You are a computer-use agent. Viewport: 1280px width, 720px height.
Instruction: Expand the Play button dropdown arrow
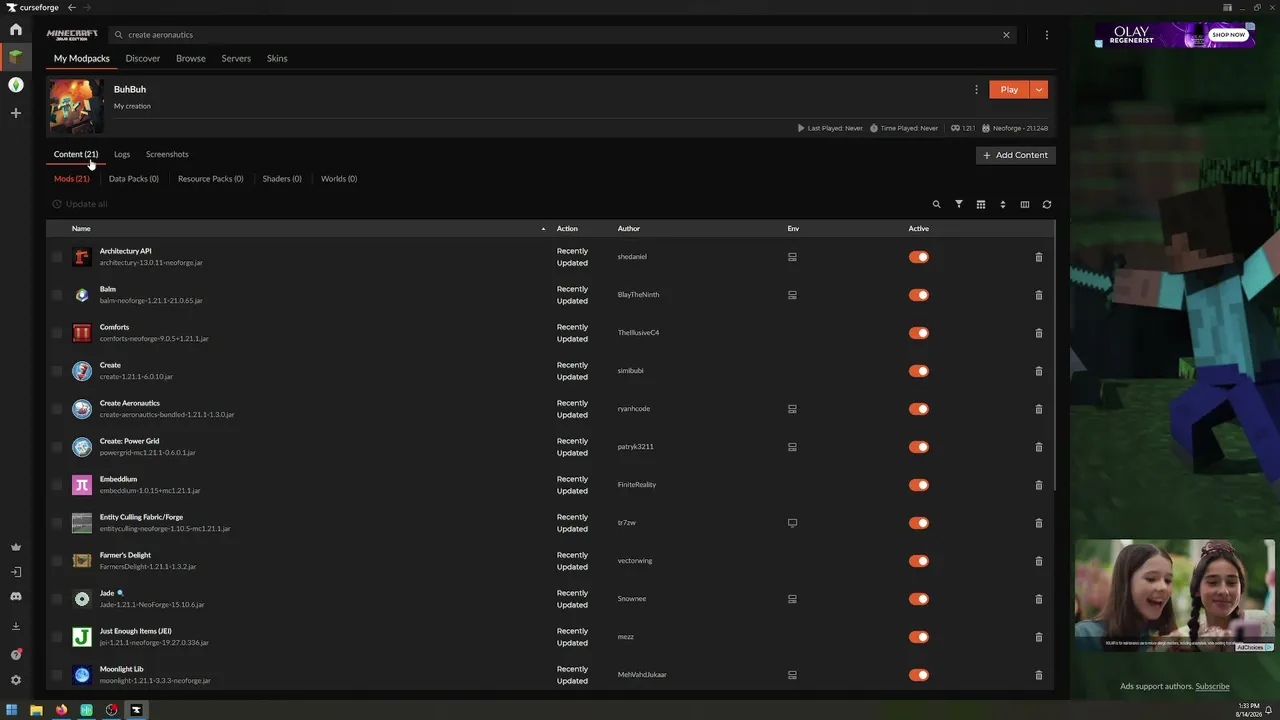(x=1039, y=90)
